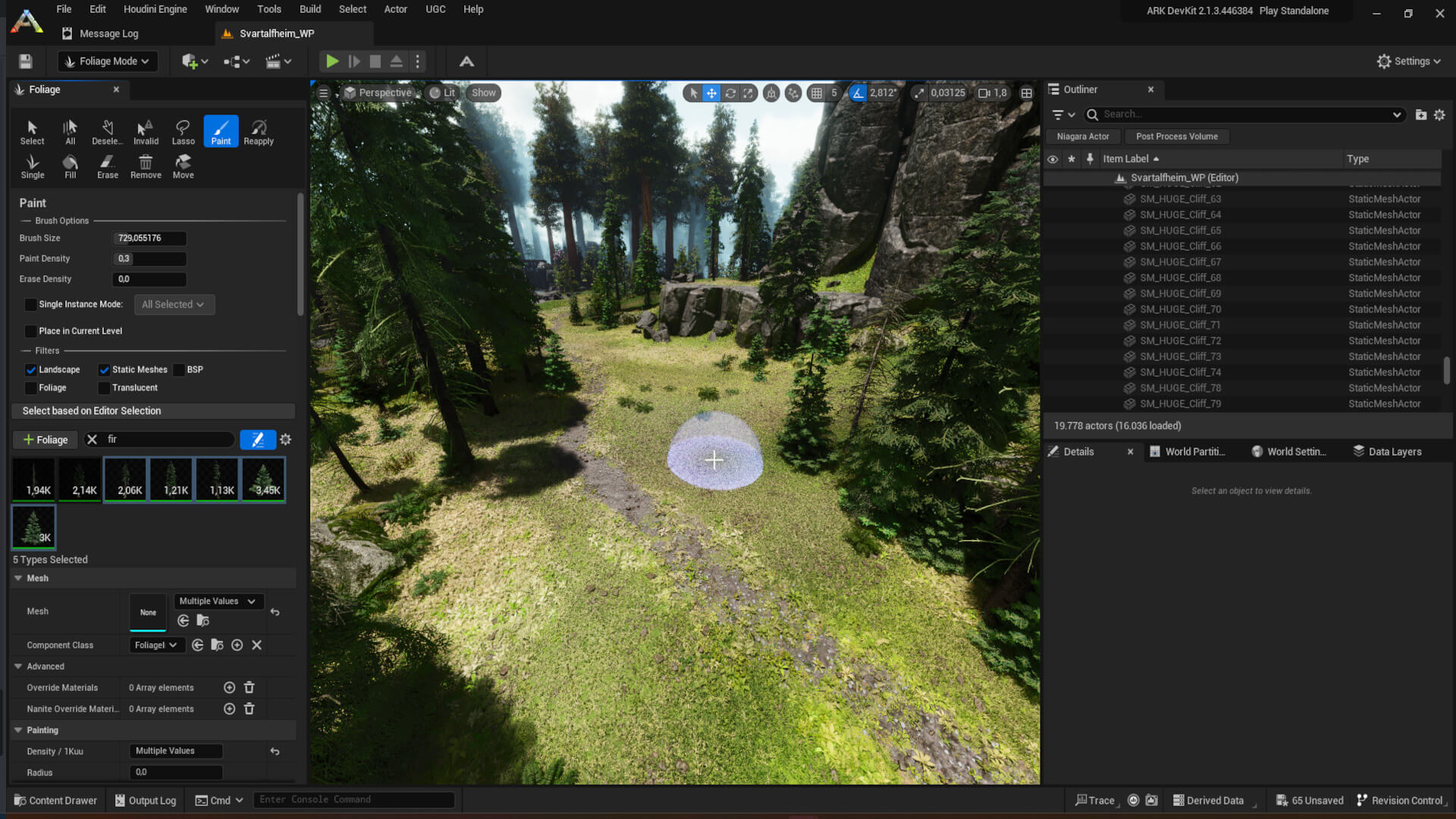
Task: Open the Single Instance Mode dropdown
Action: 174,304
